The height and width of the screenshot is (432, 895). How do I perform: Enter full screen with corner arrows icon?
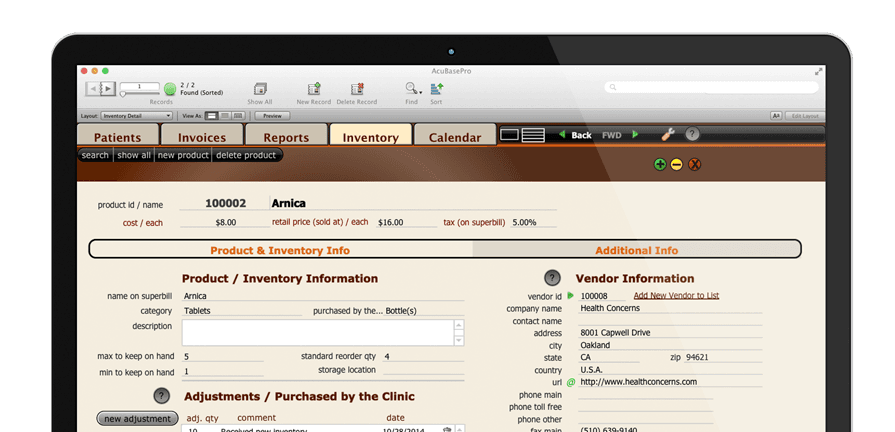pyautogui.click(x=819, y=71)
